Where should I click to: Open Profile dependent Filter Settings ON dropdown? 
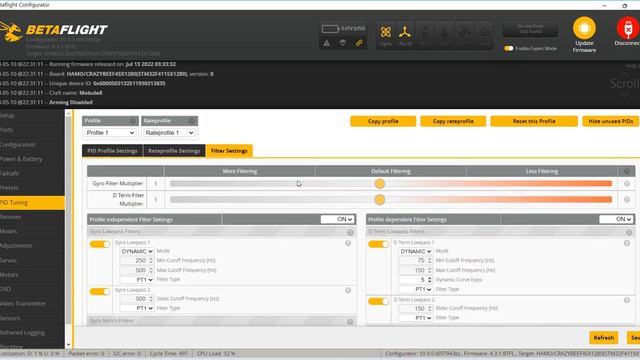tap(616, 219)
